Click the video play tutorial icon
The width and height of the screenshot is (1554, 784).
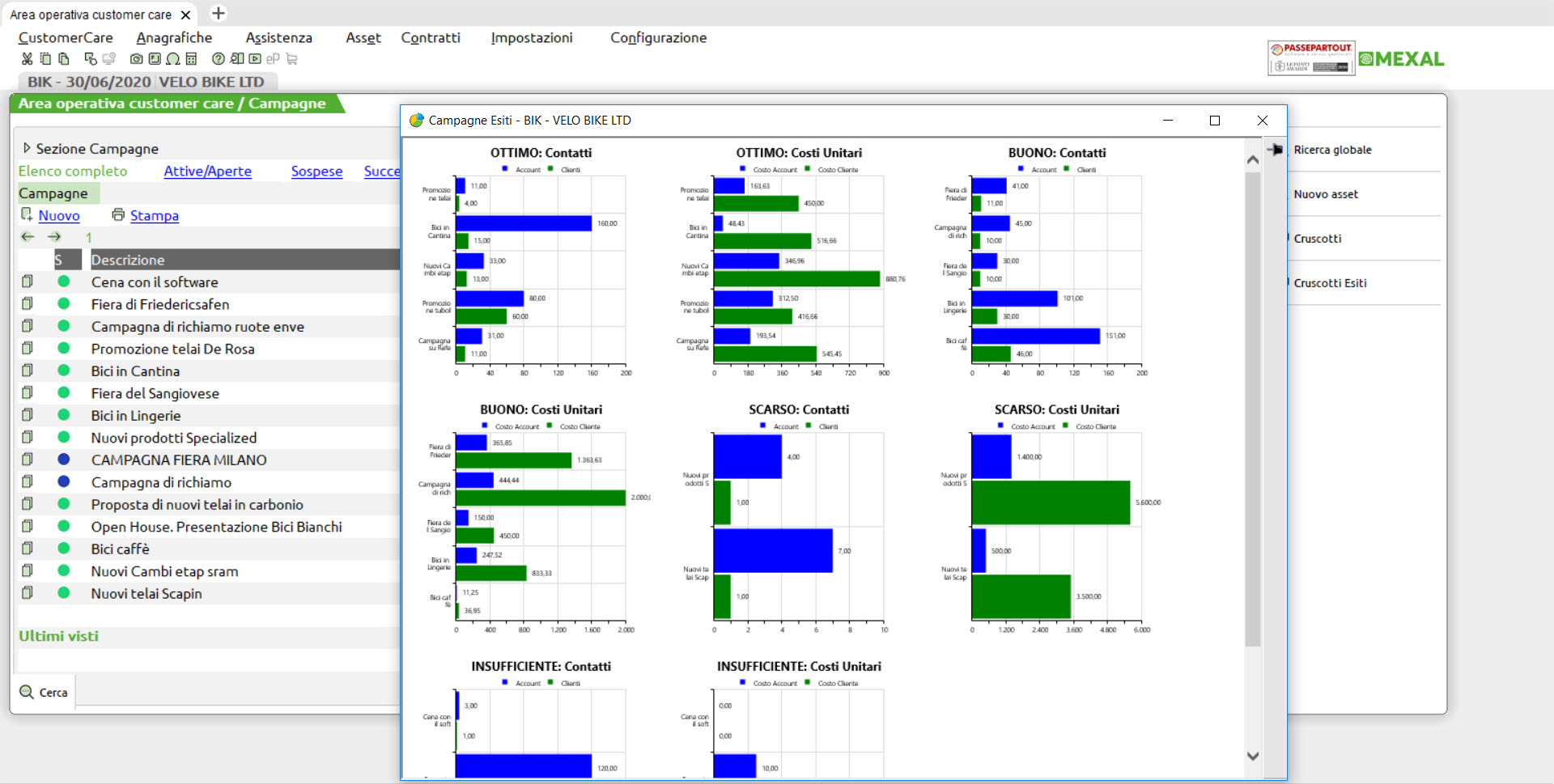pos(255,59)
